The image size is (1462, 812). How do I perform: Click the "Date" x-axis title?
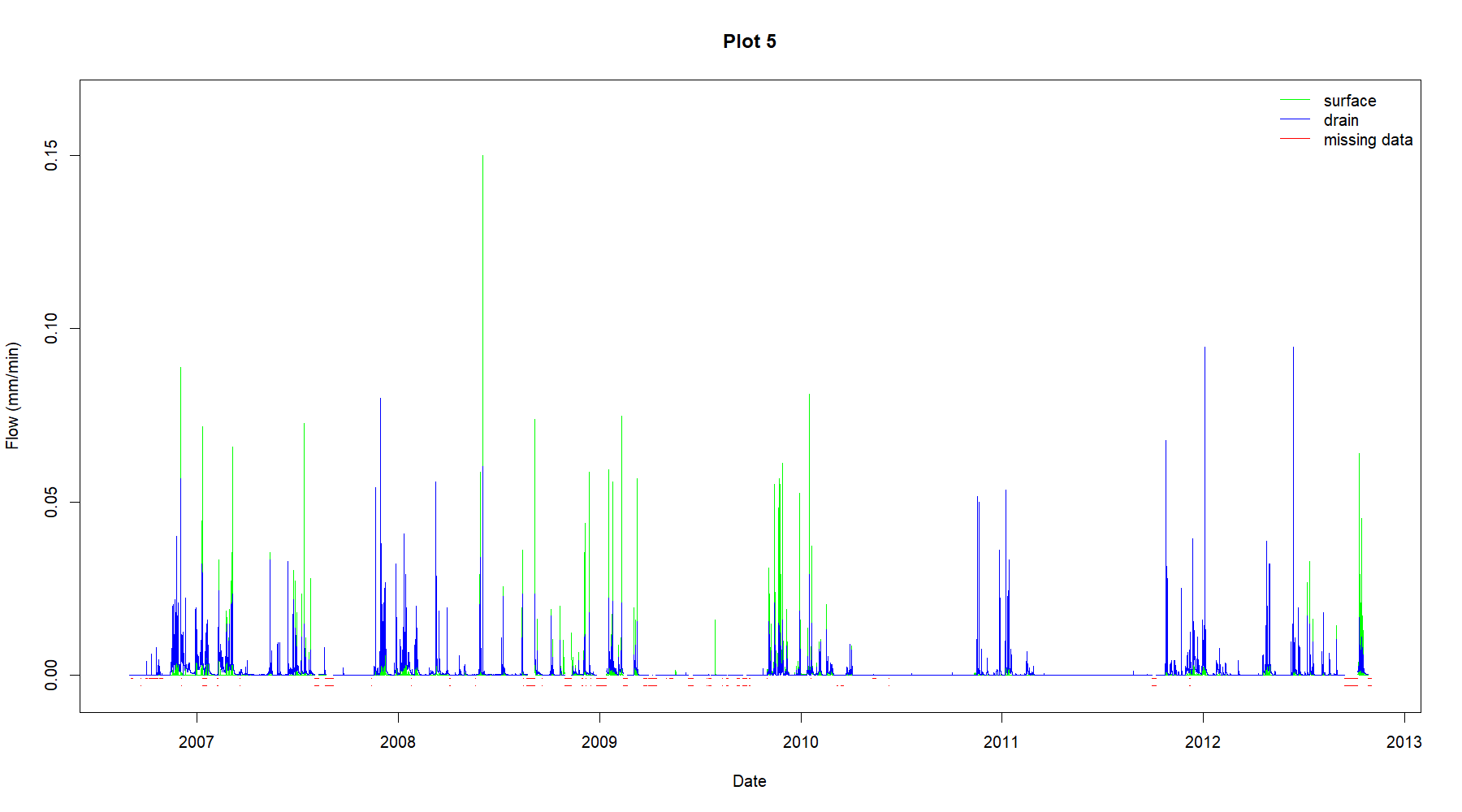click(x=749, y=781)
